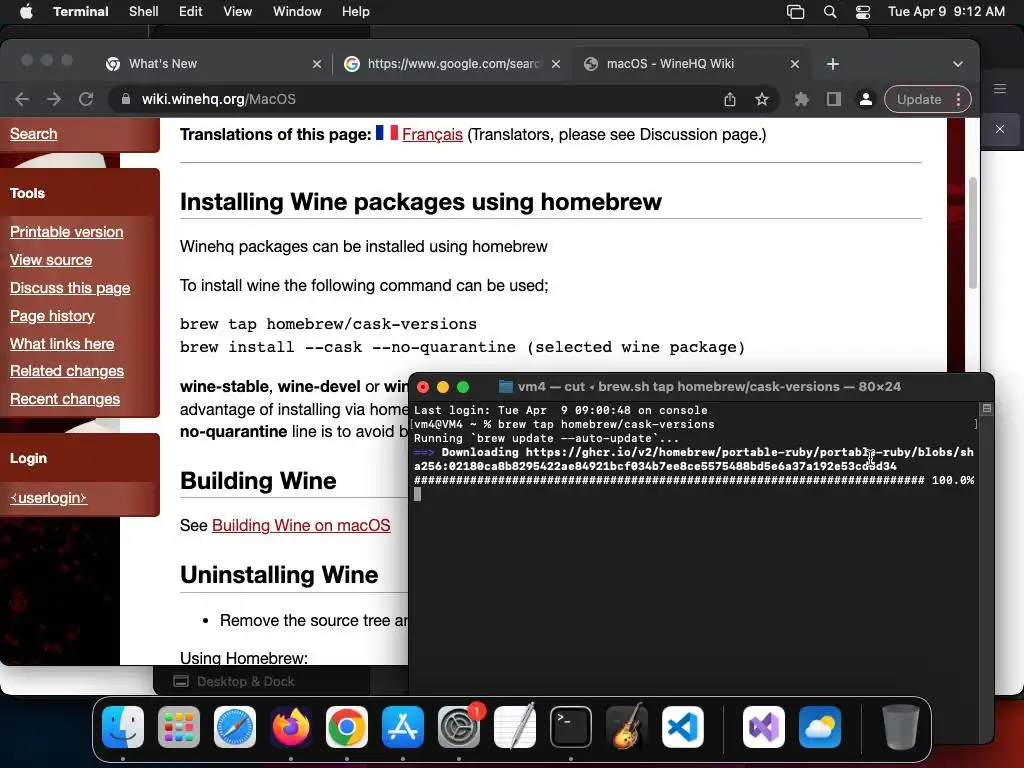
Task: Share this page from the address bar
Action: coord(729,99)
